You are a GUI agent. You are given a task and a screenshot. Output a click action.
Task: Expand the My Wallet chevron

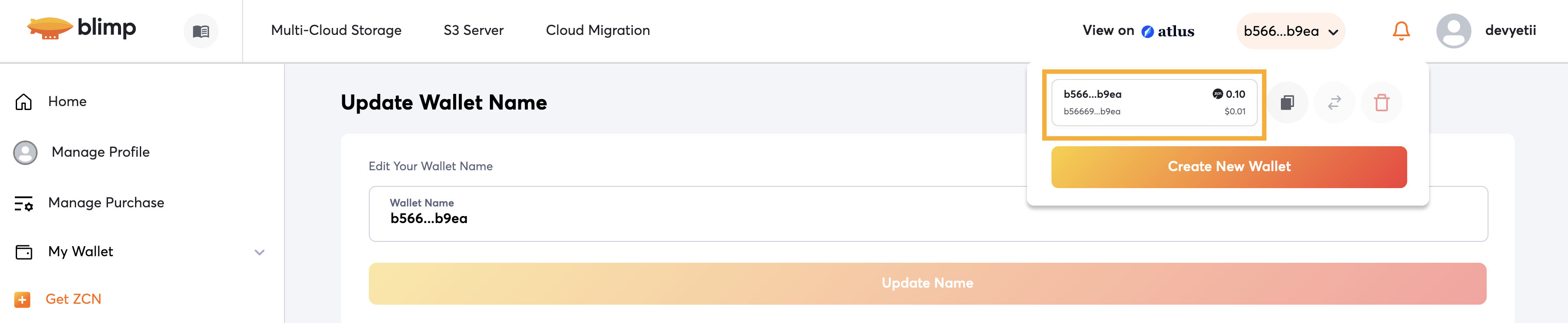(x=259, y=252)
